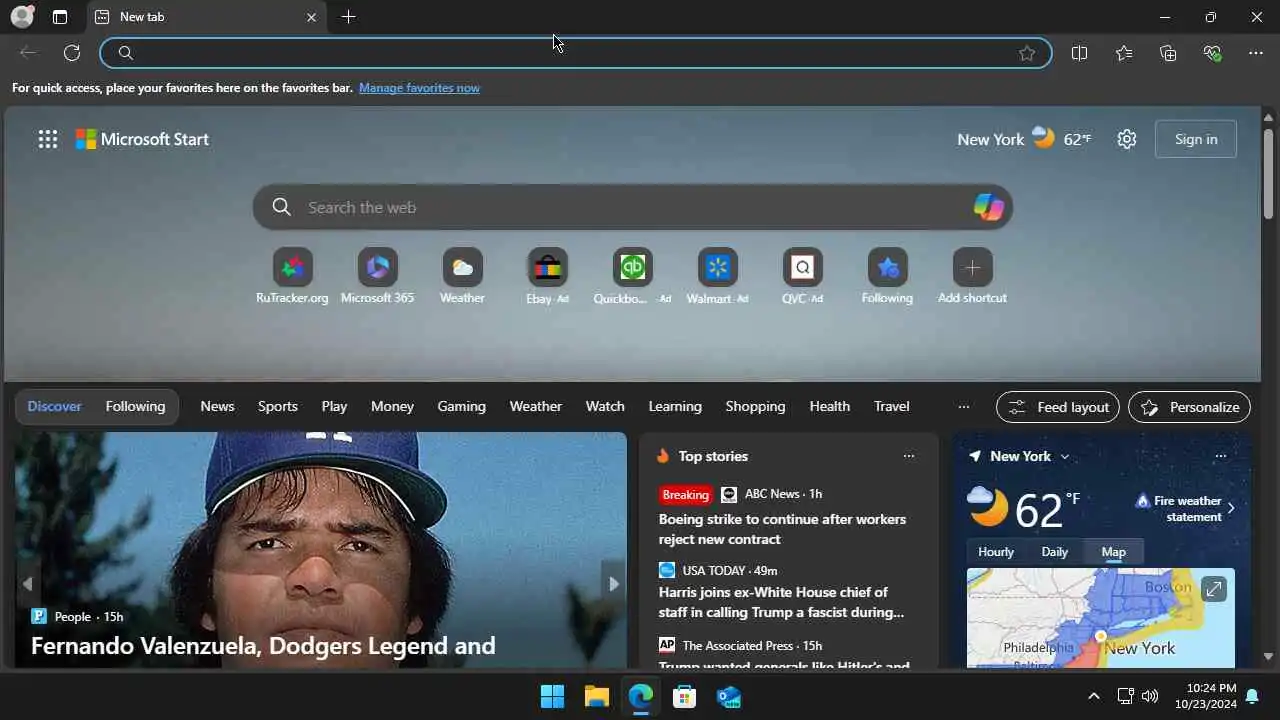
Task: Add this page to favorites star
Action: coord(1027,53)
